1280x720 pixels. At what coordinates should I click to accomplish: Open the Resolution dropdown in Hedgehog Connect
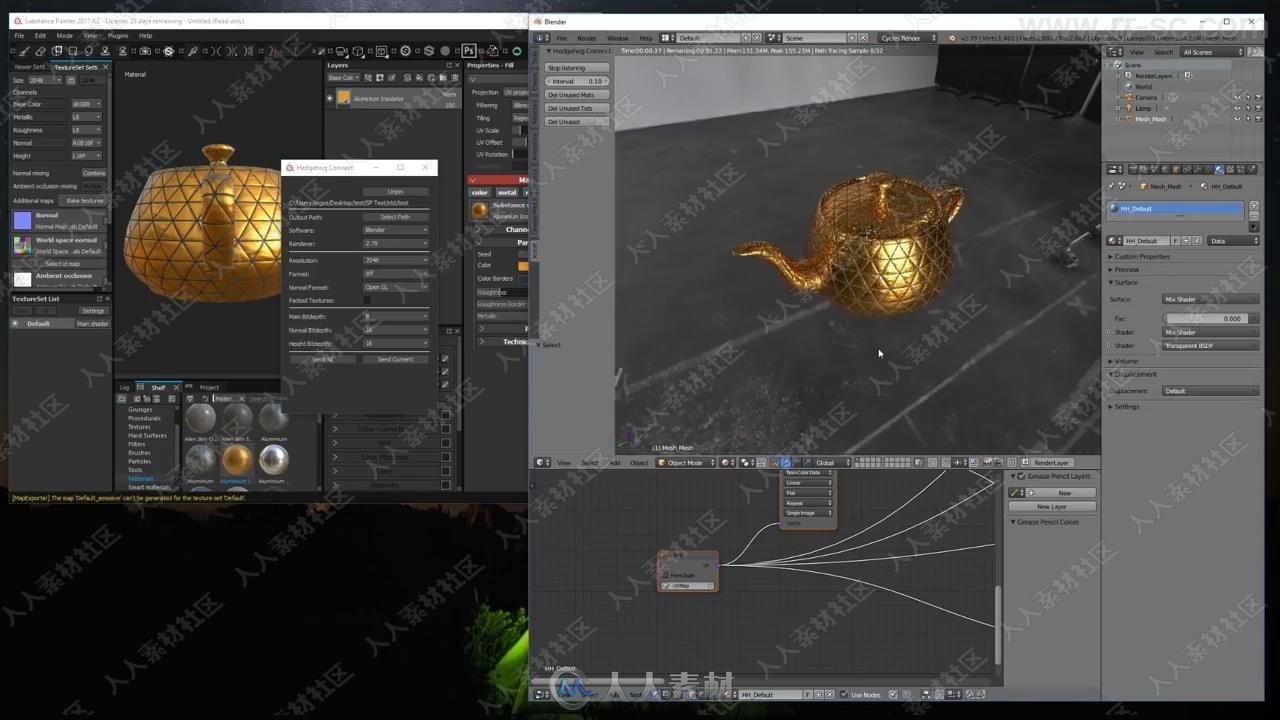[395, 260]
